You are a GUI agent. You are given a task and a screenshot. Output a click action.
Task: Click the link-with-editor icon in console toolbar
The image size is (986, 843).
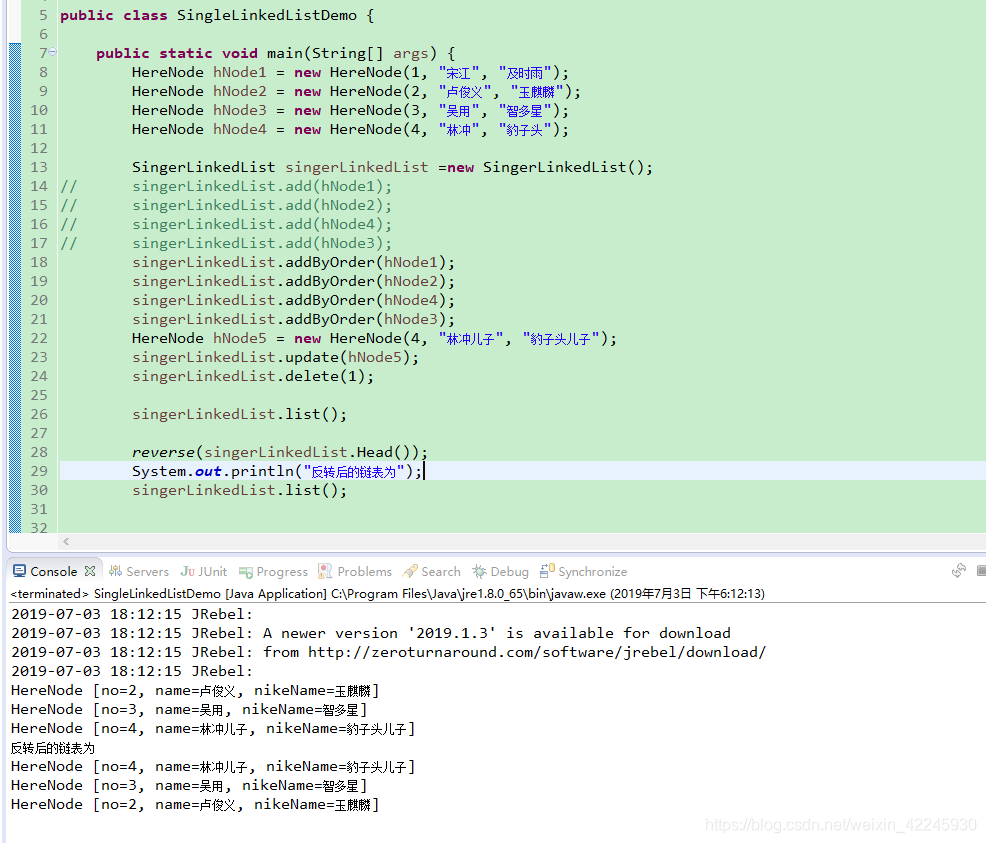point(958,571)
